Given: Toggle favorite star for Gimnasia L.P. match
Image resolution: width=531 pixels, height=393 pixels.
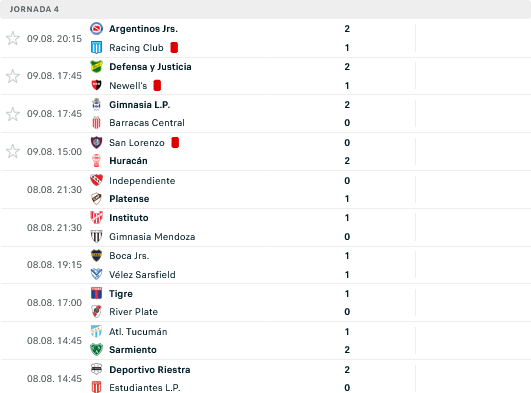Looking at the screenshot, I should (x=13, y=114).
